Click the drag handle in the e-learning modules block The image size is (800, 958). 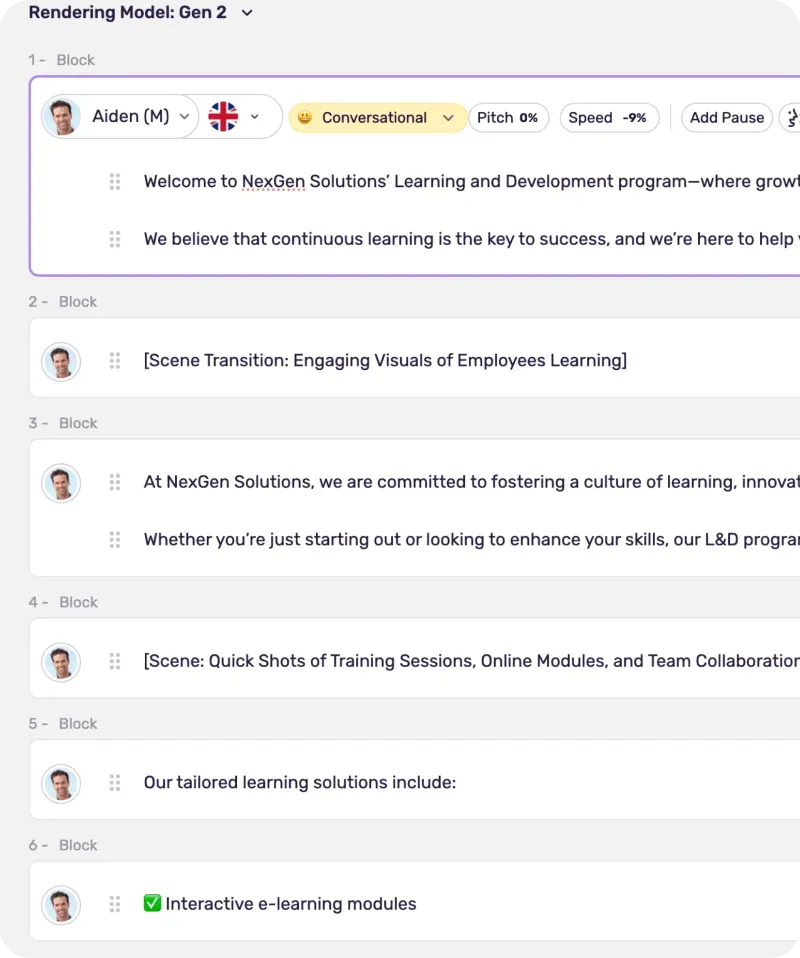tap(115, 904)
